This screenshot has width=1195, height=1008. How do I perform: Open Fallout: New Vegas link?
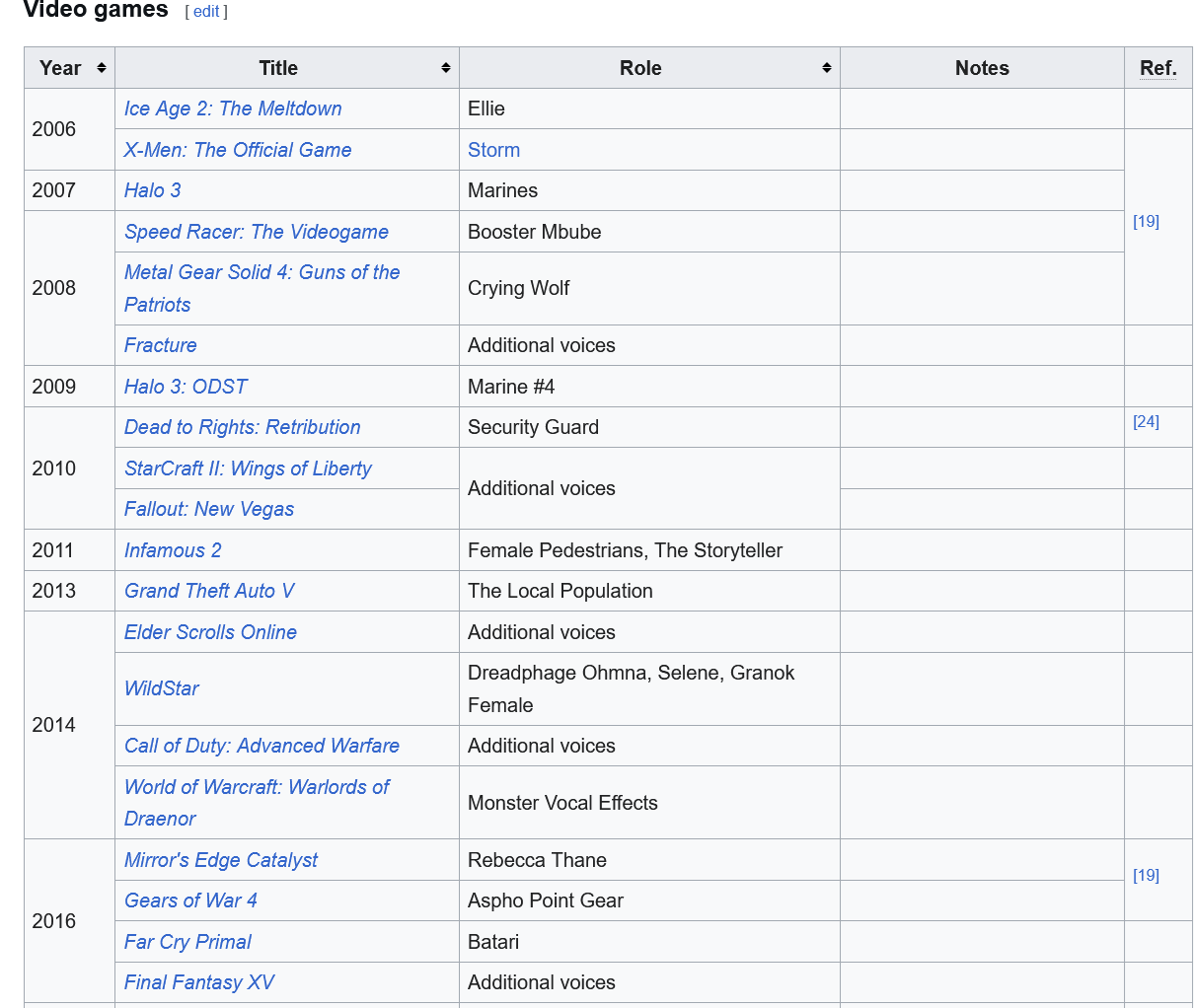[209, 509]
